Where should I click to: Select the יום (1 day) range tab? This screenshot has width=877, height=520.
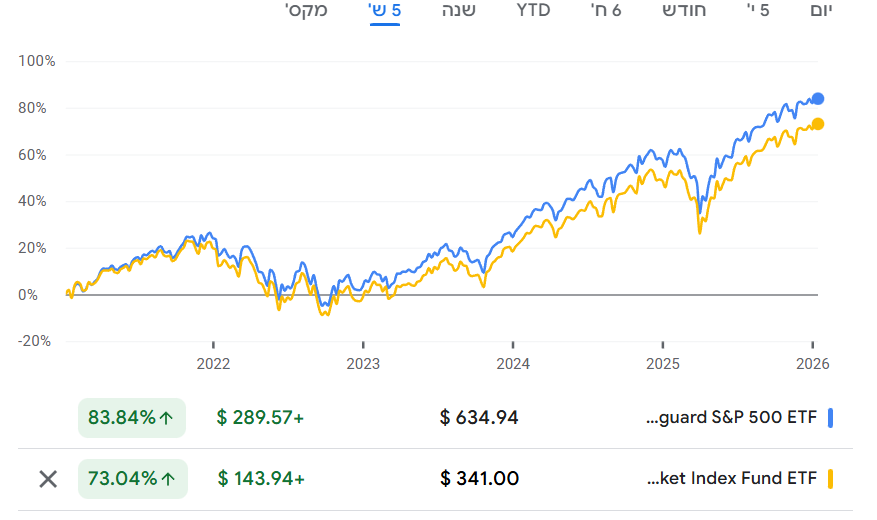tap(820, 11)
